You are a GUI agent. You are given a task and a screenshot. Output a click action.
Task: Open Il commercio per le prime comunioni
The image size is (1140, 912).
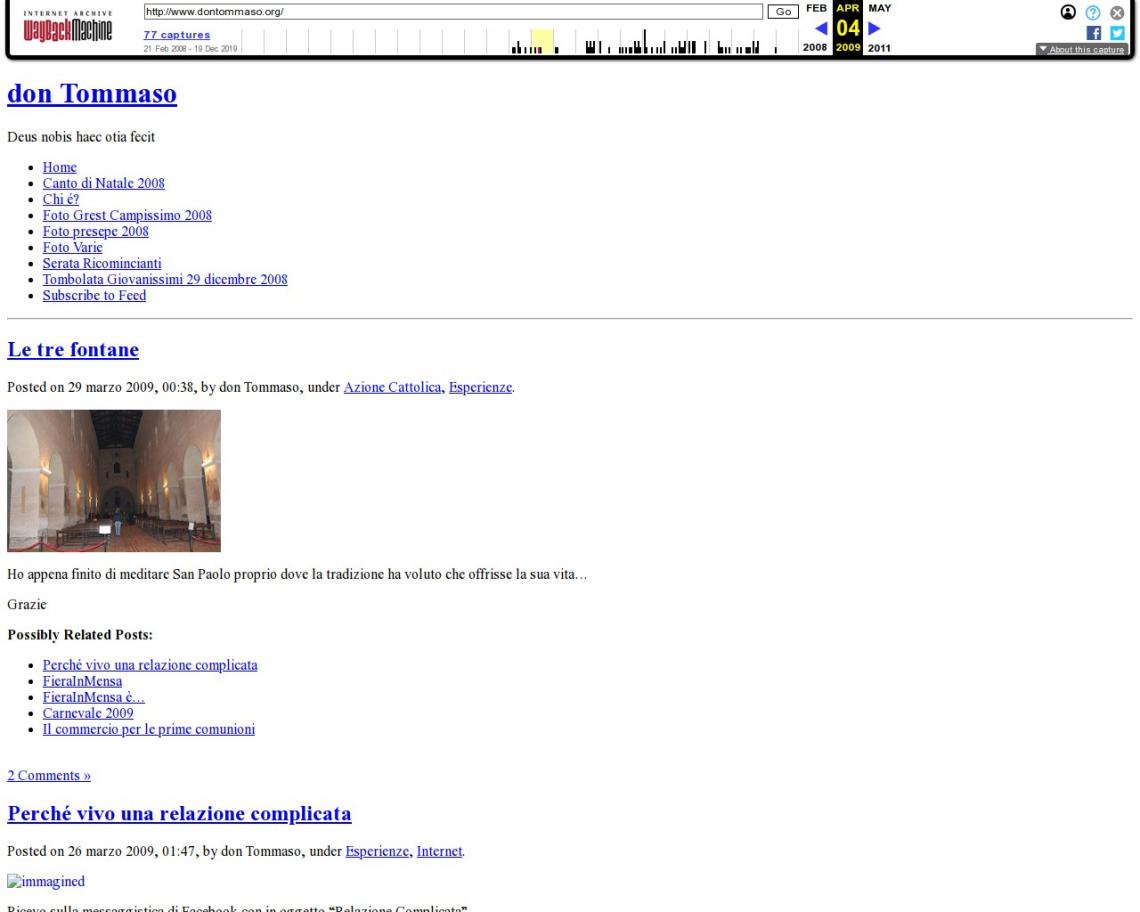pyautogui.click(x=148, y=729)
